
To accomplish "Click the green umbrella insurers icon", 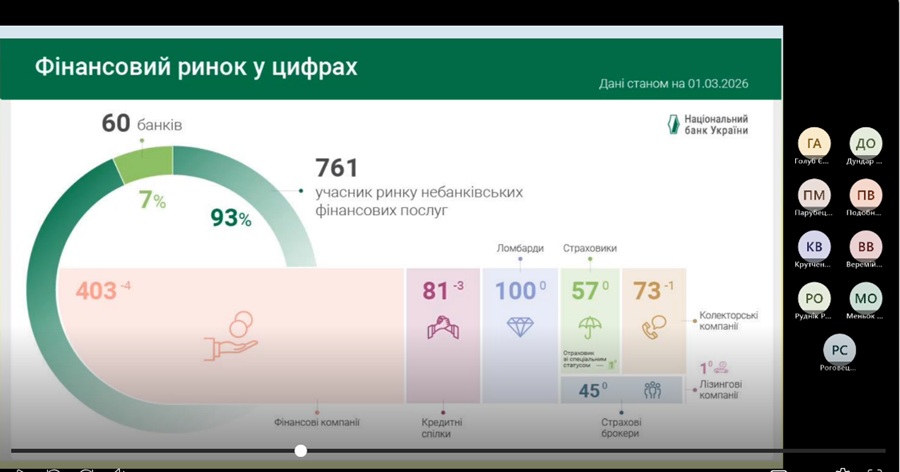I will pos(589,327).
